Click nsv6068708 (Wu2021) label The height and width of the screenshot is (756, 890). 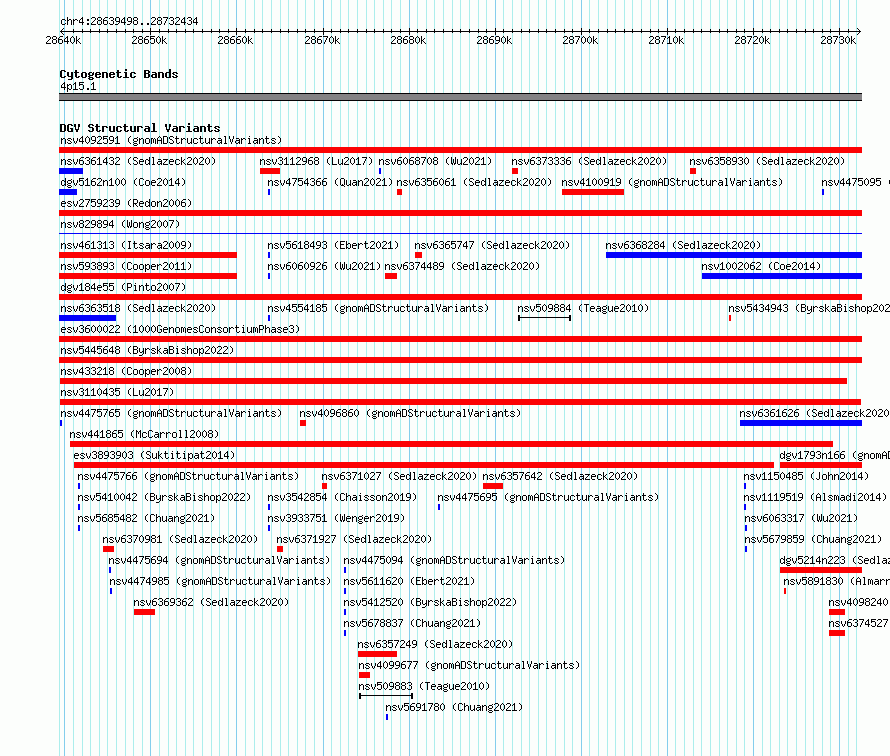435,161
